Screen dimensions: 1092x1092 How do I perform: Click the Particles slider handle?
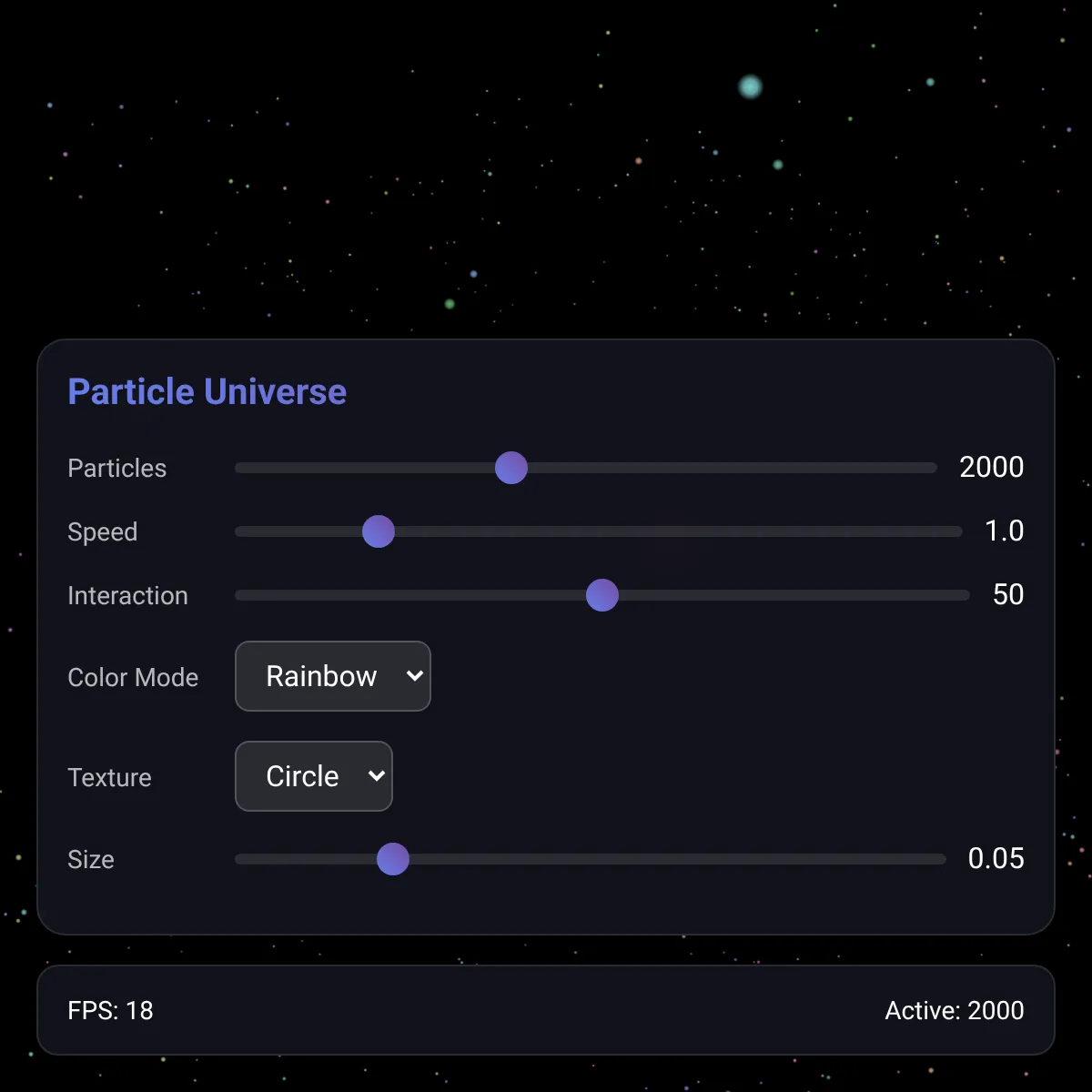click(511, 468)
